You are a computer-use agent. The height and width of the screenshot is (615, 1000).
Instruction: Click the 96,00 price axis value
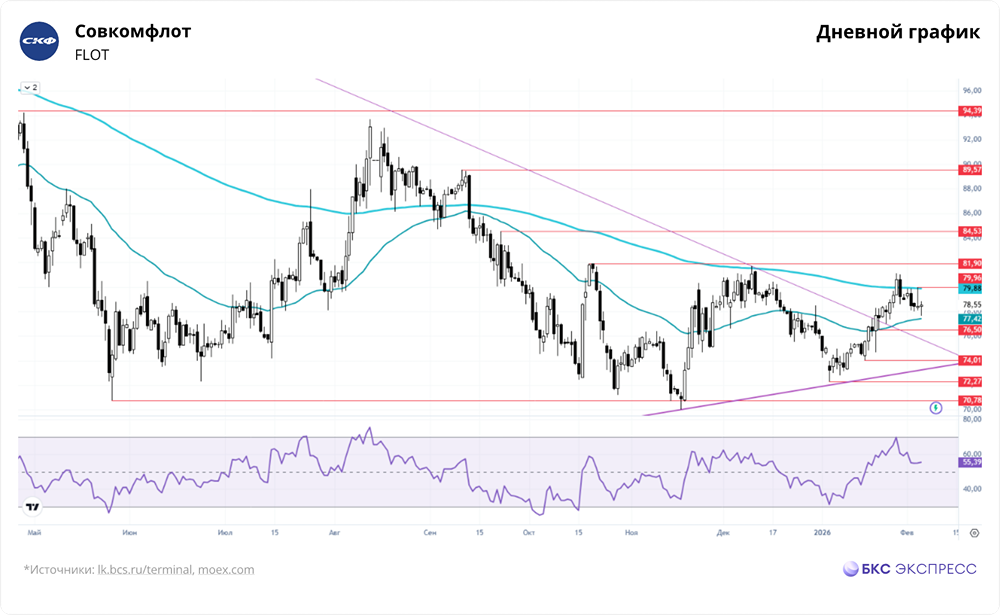tap(972, 91)
